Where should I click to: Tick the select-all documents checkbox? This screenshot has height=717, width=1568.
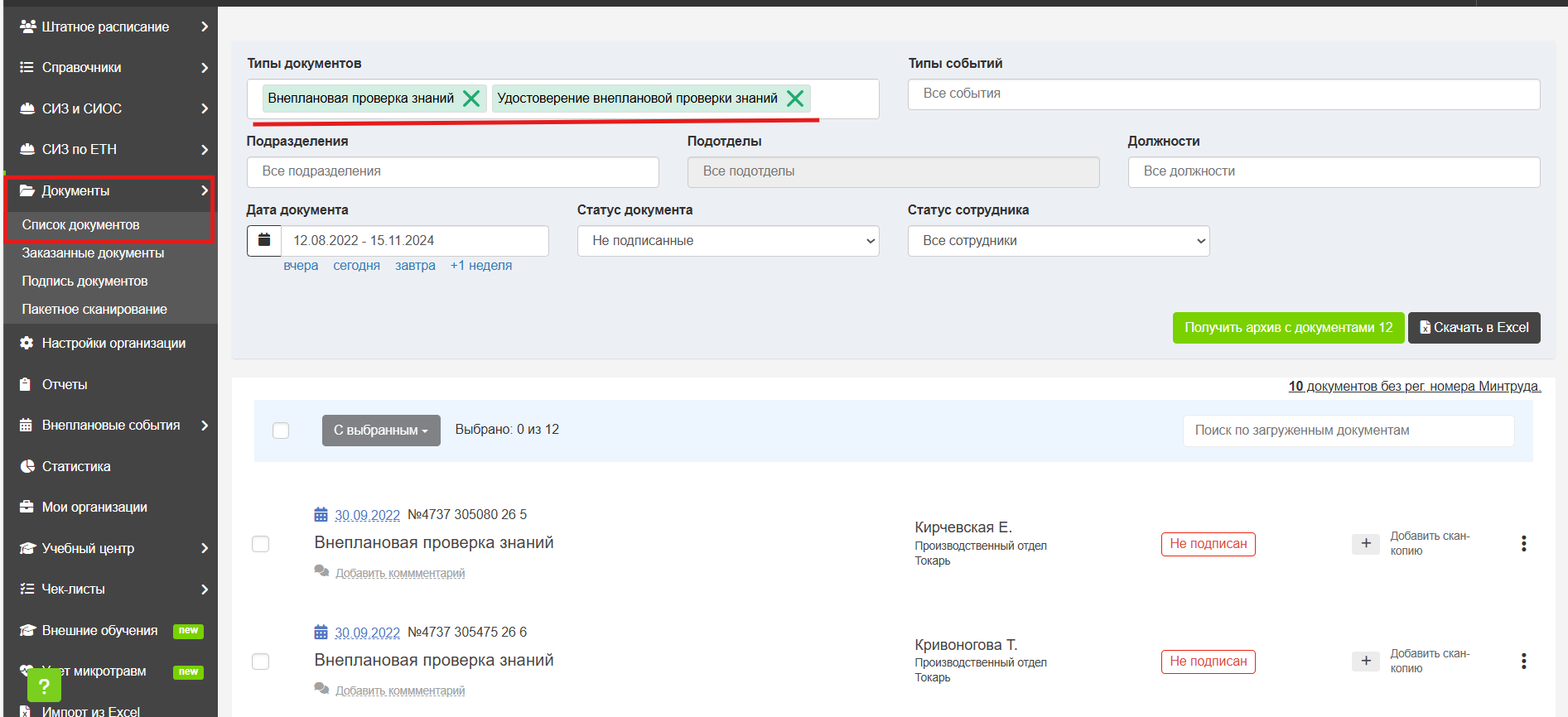(x=281, y=431)
